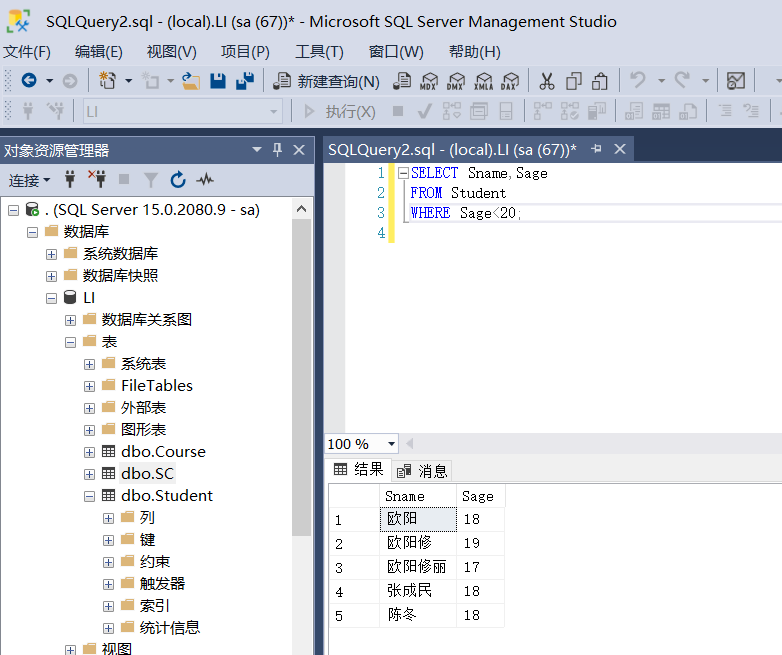Switch to the 结果 results tab
The image size is (782, 655).
(359, 469)
